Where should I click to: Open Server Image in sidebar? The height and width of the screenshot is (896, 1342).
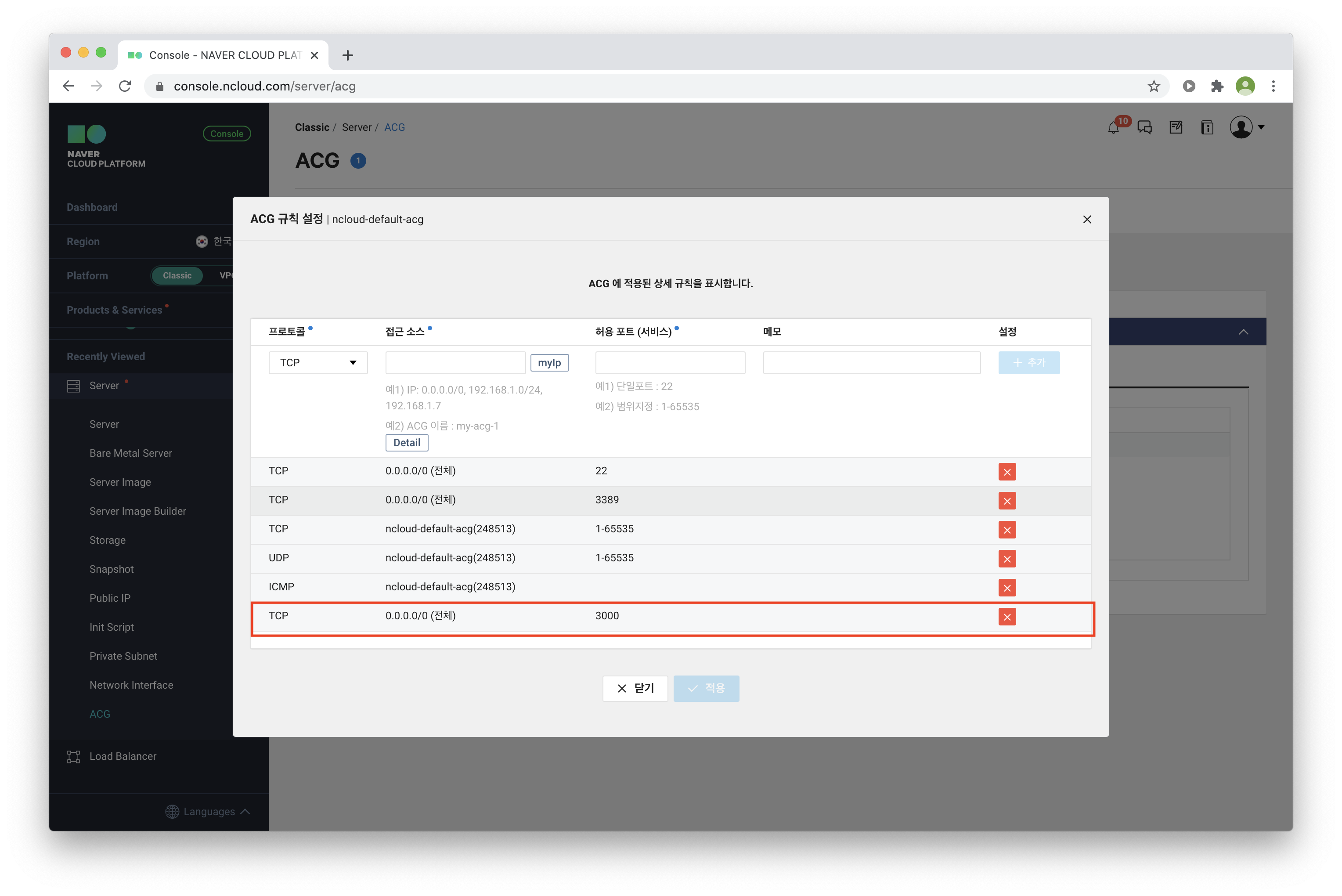(x=120, y=482)
